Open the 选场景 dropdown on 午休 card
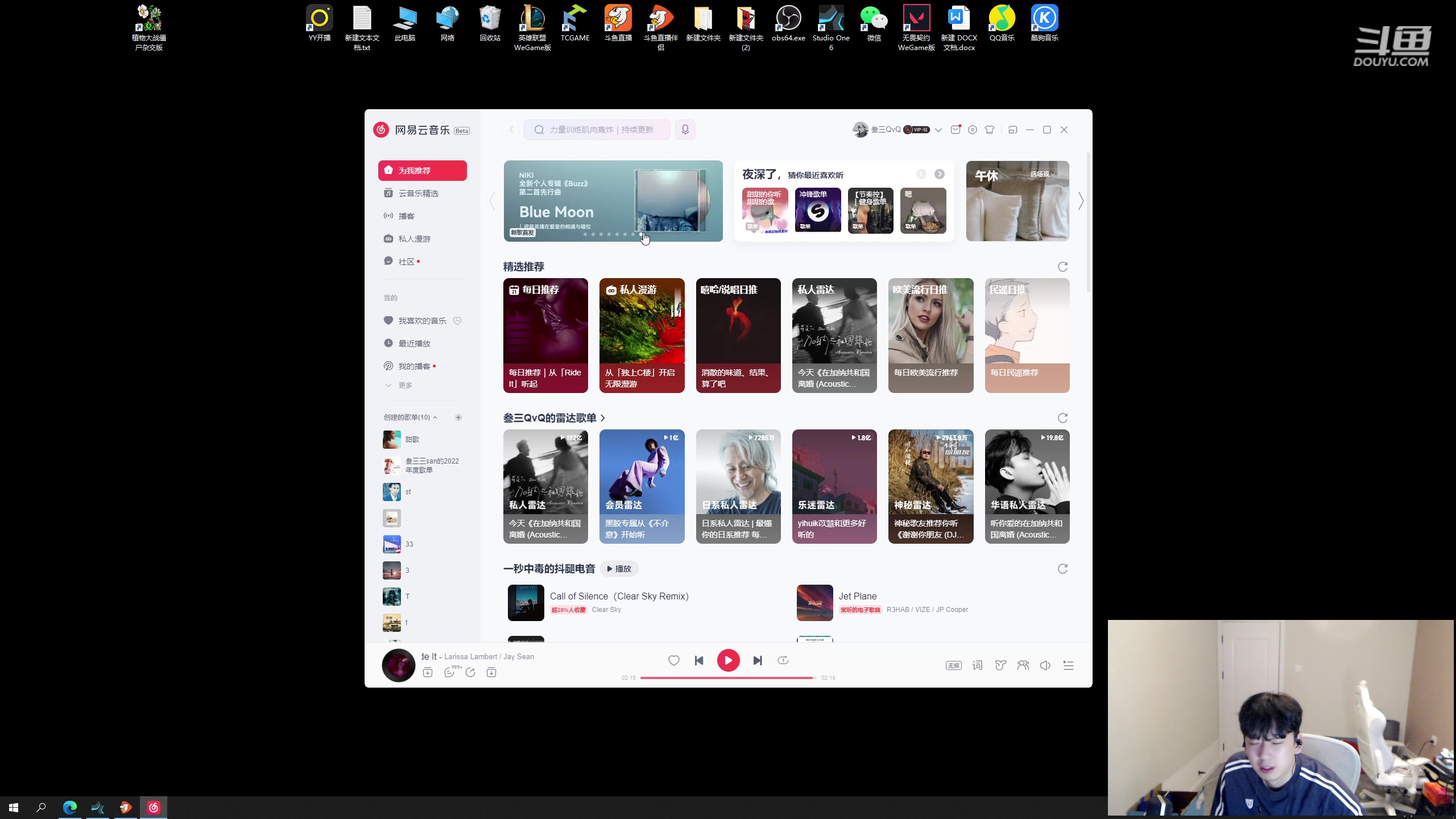 (x=1043, y=174)
